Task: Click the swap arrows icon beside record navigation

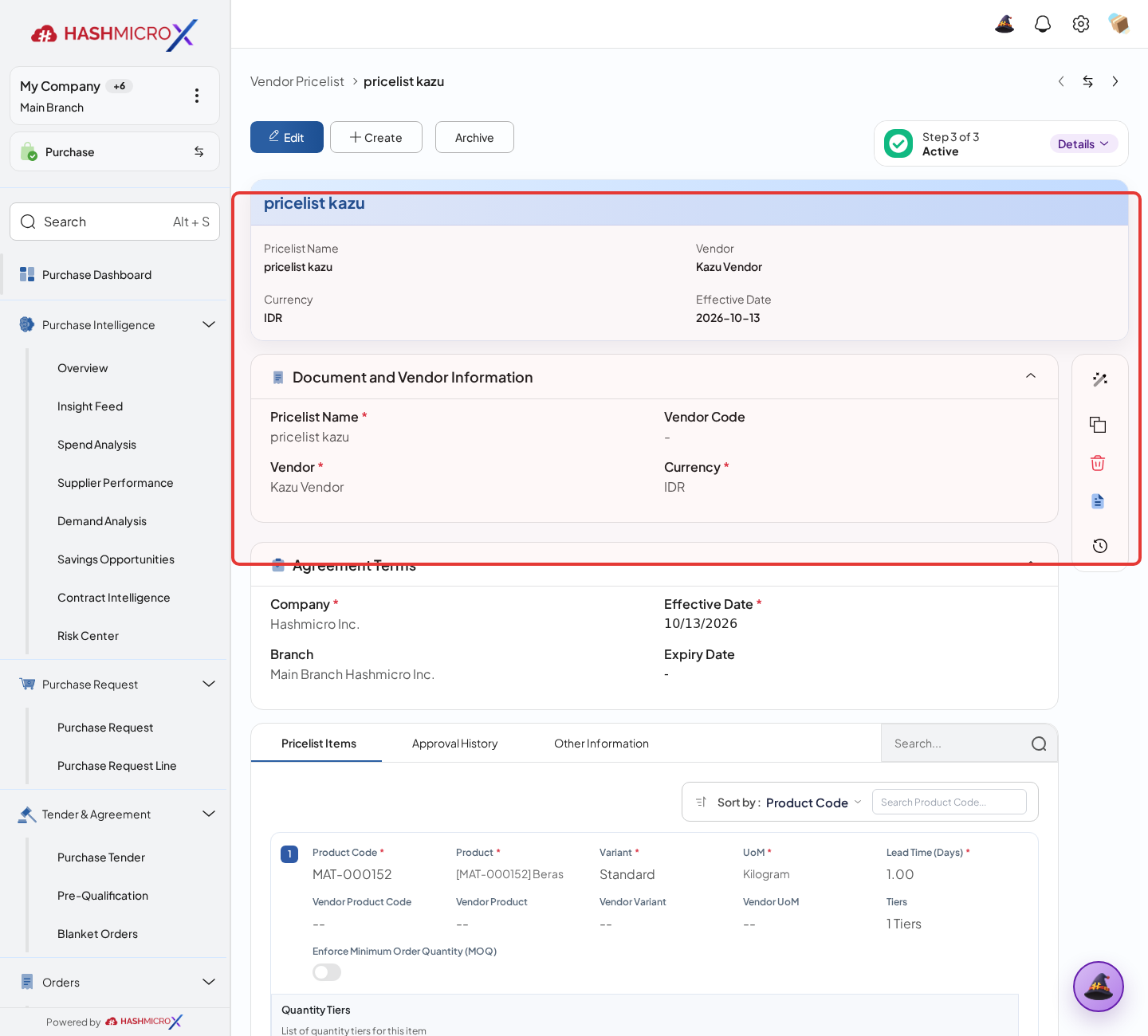Action: pos(1088,81)
